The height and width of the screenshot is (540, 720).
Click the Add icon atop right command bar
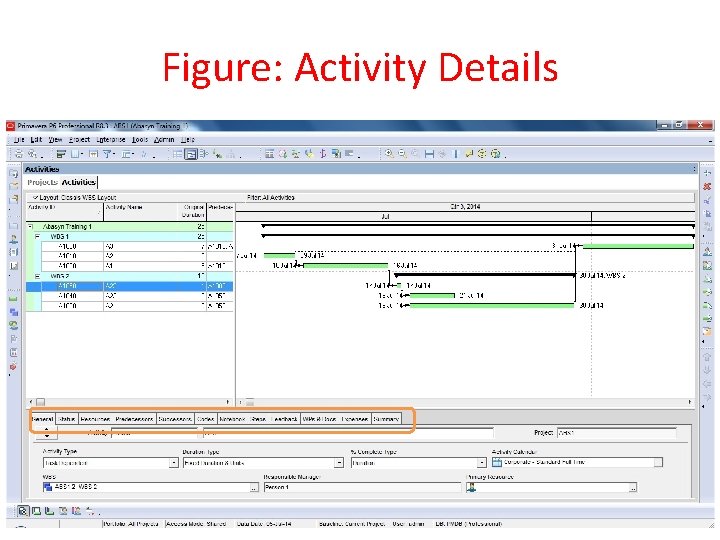coord(708,173)
